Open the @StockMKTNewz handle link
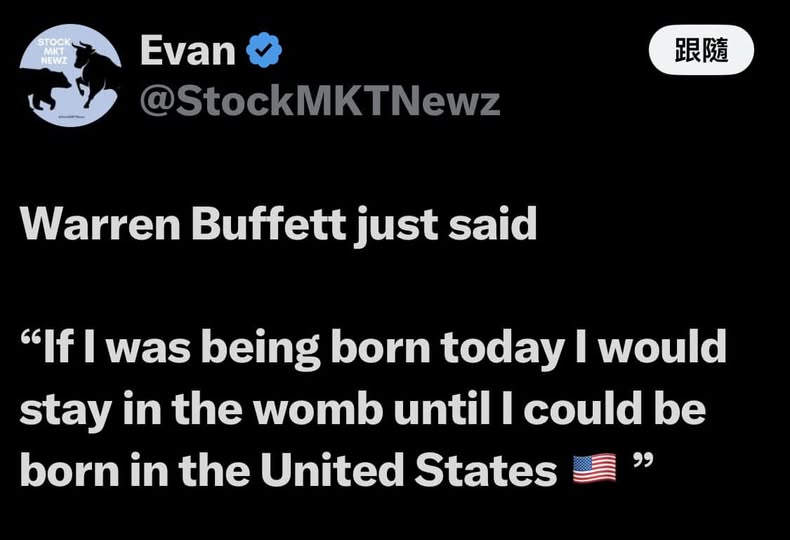Screen dimensions: 790x540 coord(319,101)
